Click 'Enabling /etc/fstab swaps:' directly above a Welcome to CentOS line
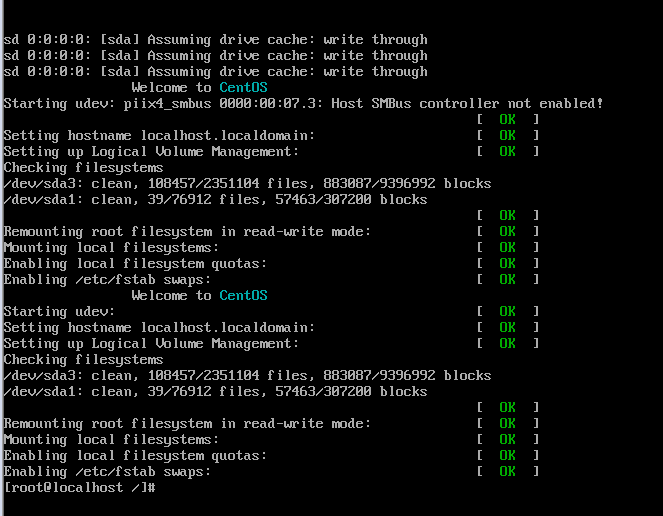663x516 pixels. (x=107, y=279)
